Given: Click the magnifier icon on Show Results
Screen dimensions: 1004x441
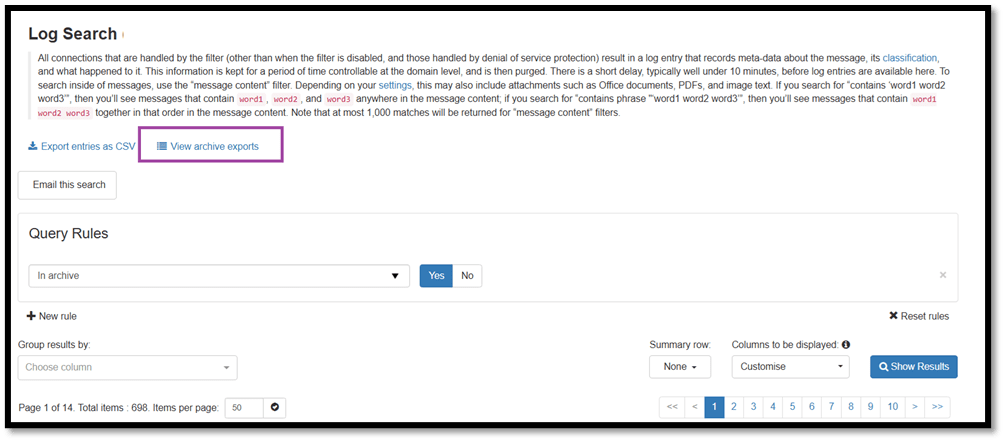Looking at the screenshot, I should point(884,367).
